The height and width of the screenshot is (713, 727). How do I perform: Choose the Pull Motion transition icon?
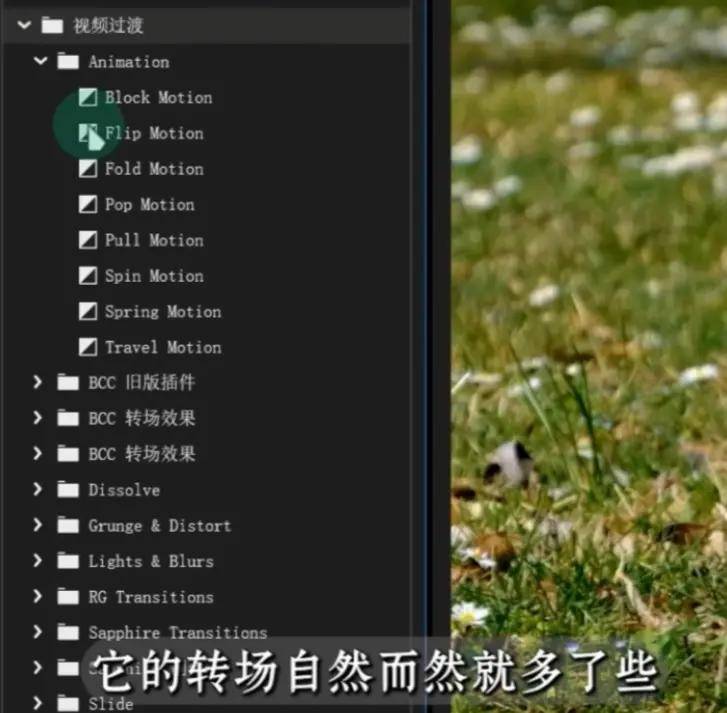click(x=89, y=241)
